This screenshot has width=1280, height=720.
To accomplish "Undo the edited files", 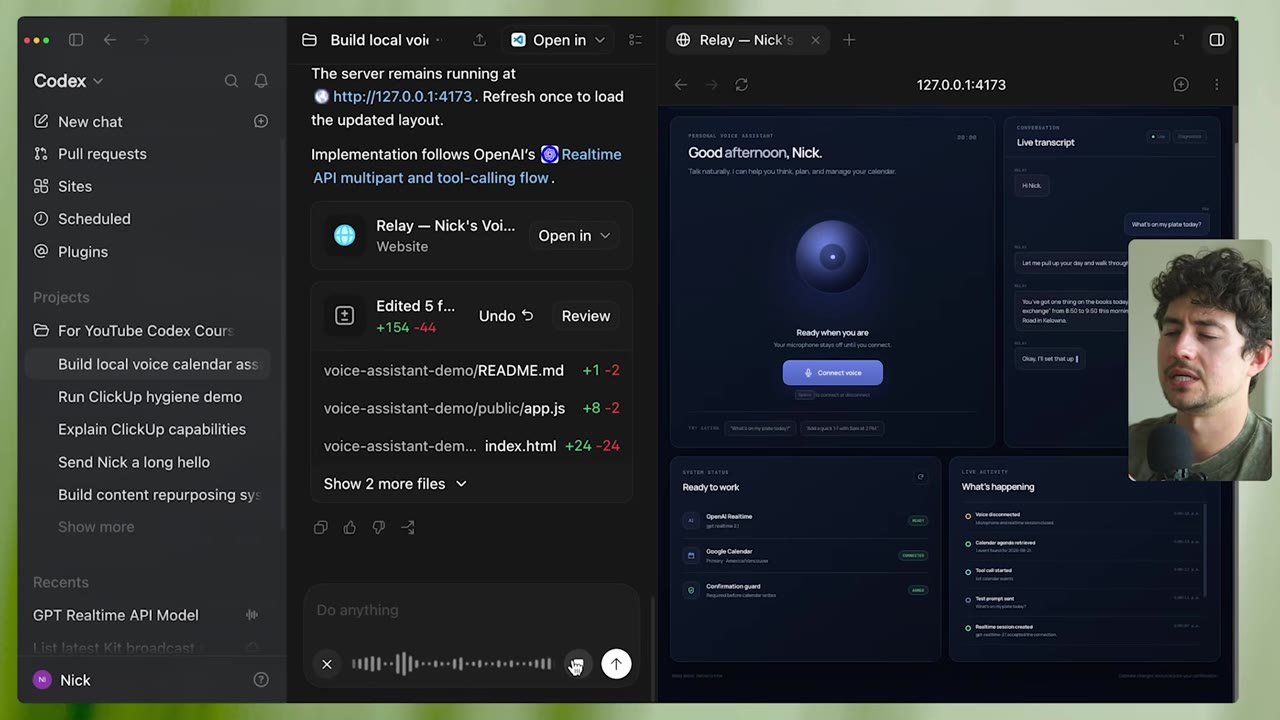I will (x=506, y=316).
